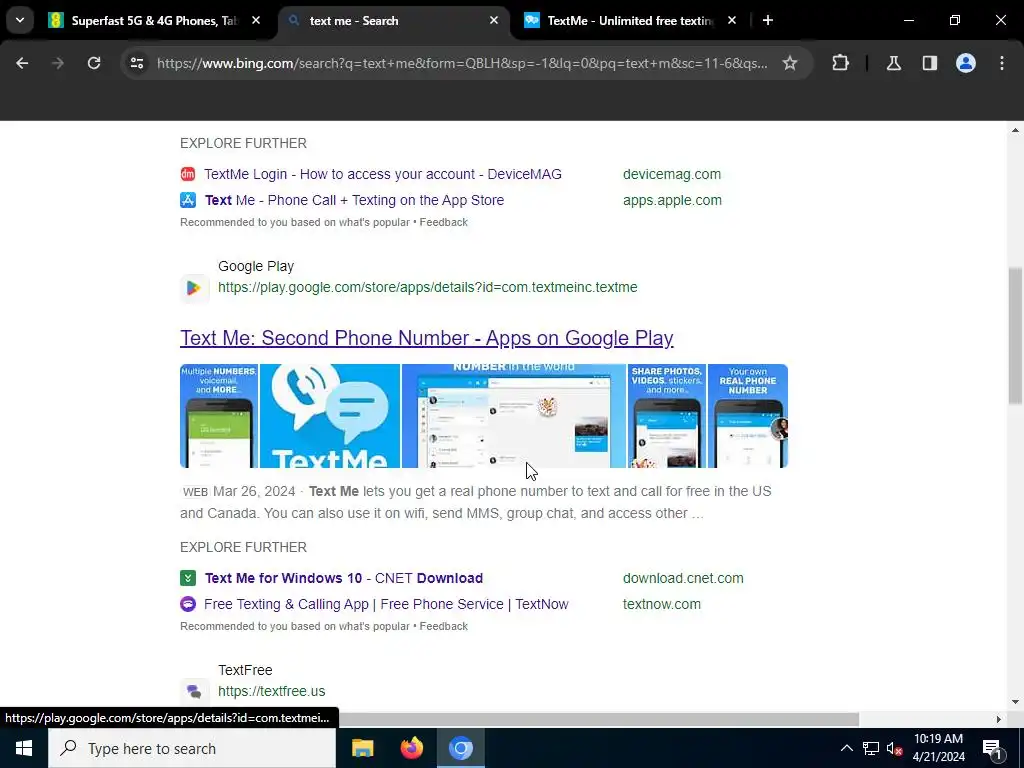Close the TextMe Unlimited free texting tab

pyautogui.click(x=732, y=20)
